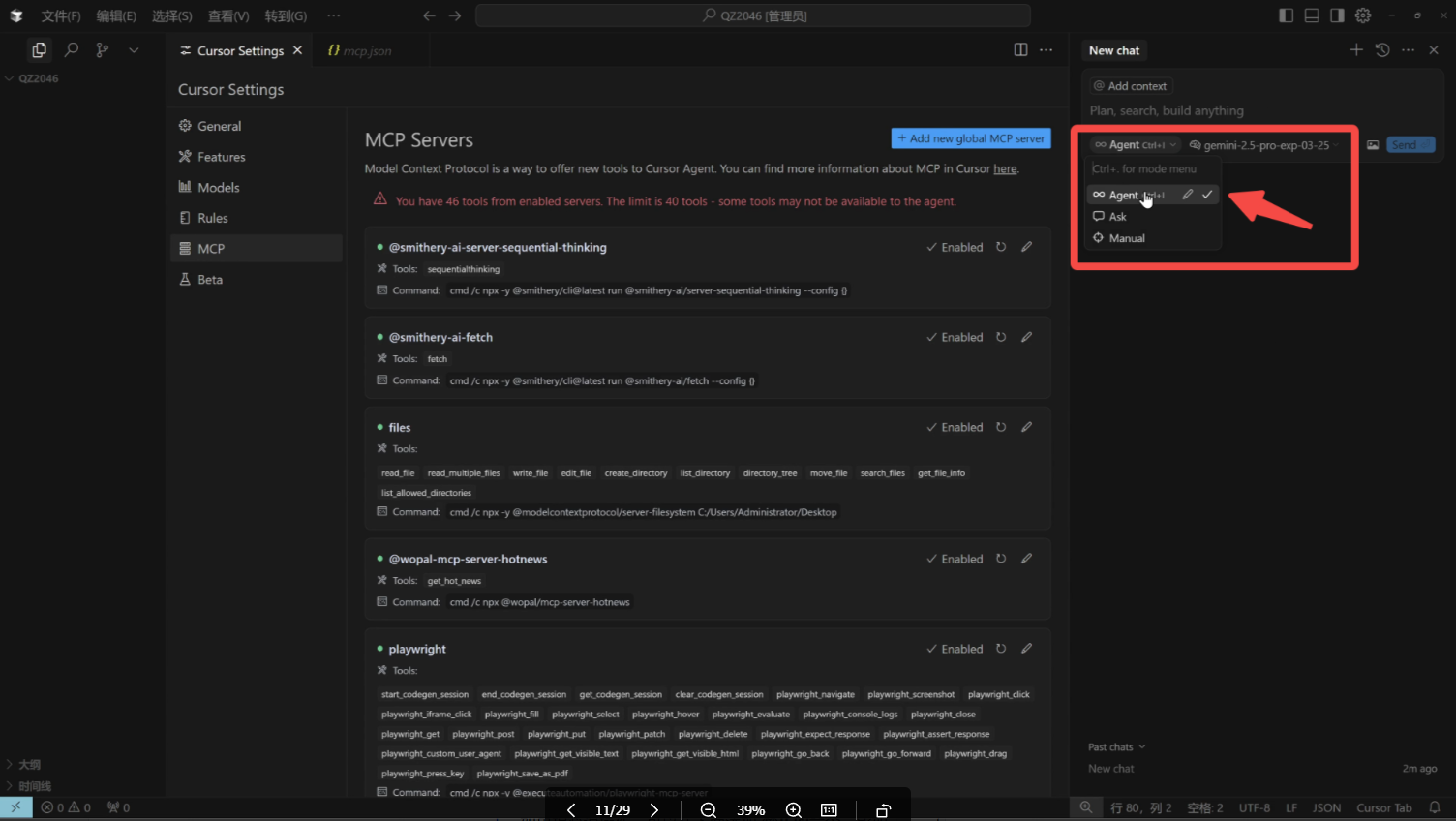Edit the files MCP server entry
The height and width of the screenshot is (821, 1456).
[x=1026, y=427]
